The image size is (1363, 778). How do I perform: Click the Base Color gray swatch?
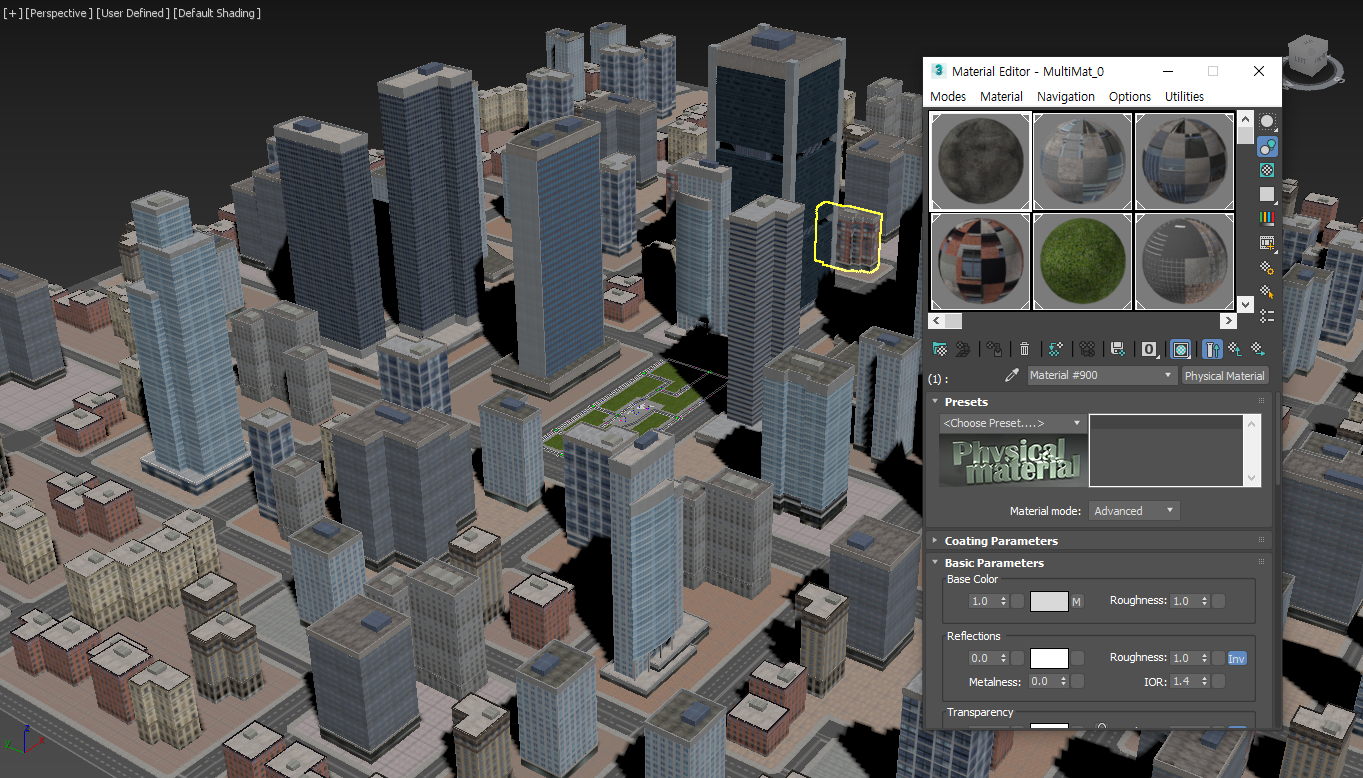1049,602
